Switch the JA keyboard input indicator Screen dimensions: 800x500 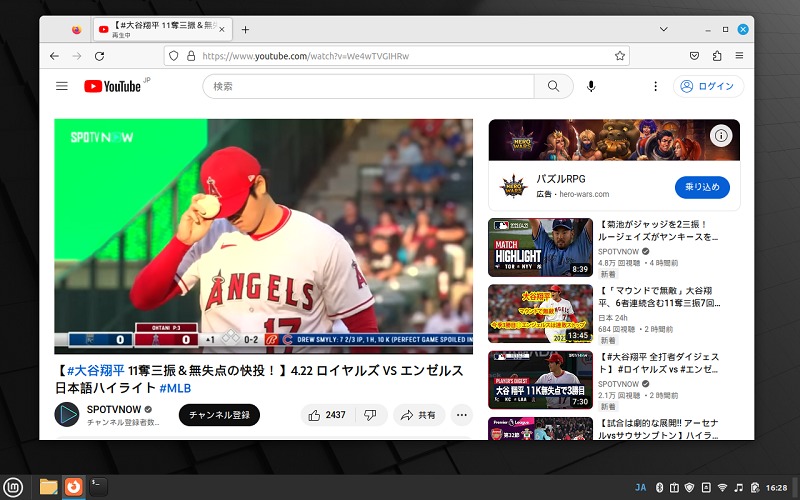click(640, 488)
